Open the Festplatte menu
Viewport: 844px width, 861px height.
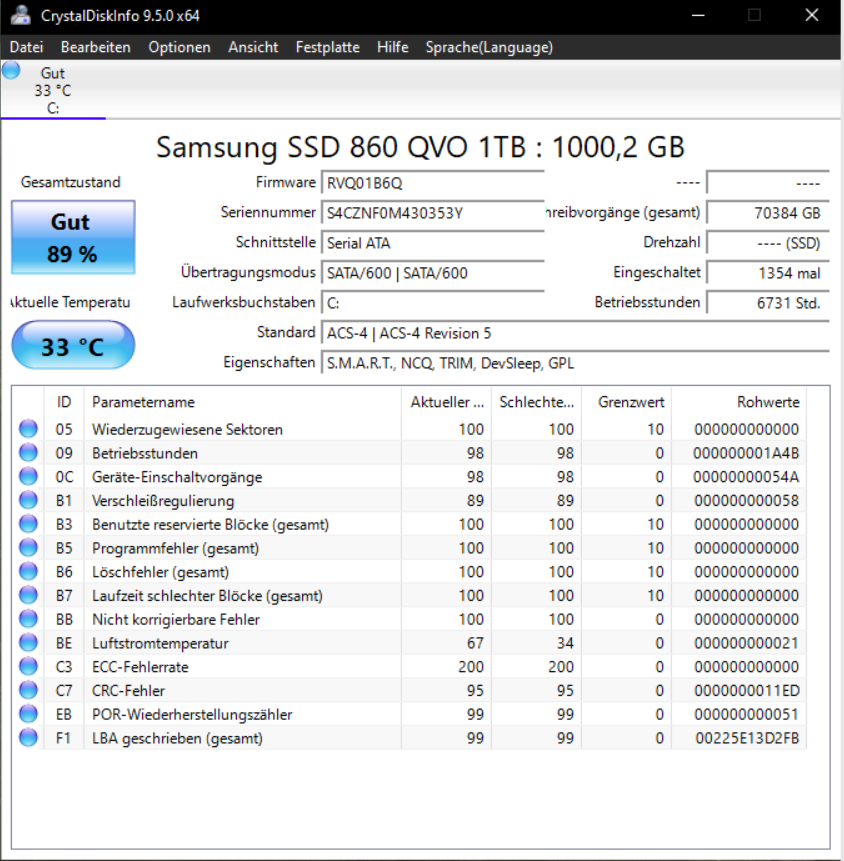[x=327, y=47]
